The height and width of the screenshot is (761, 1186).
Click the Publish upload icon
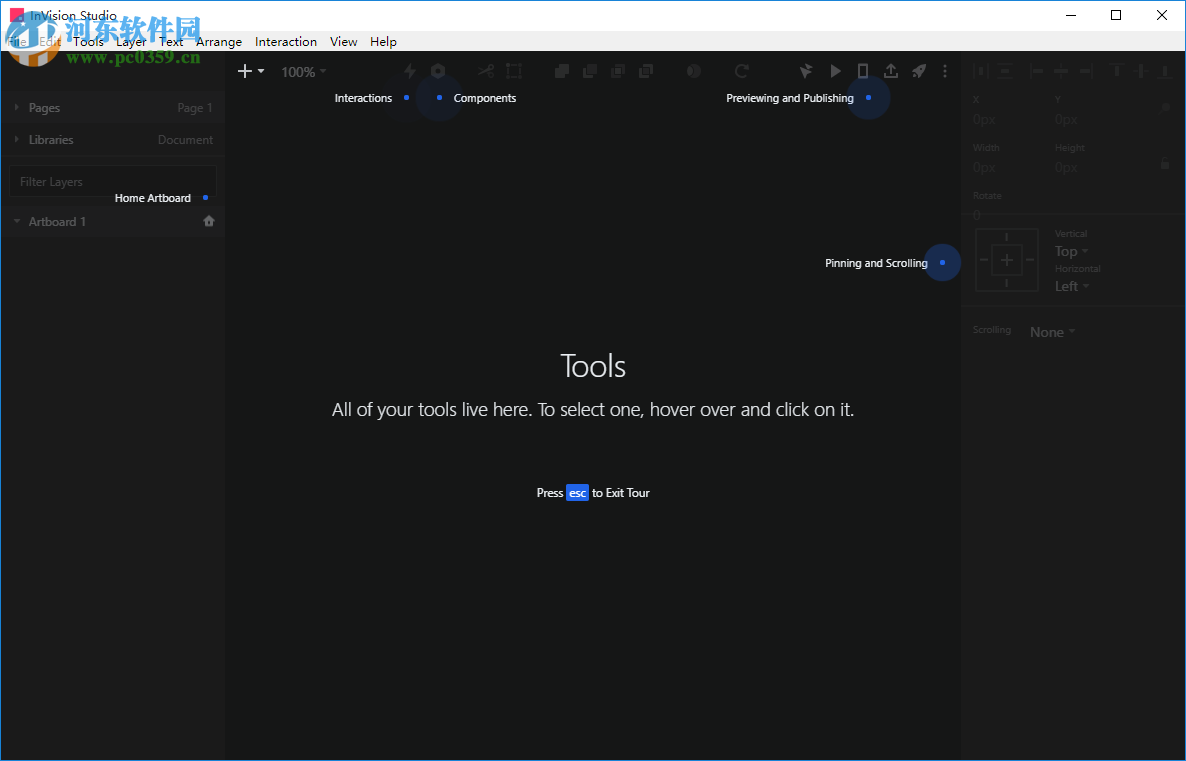[891, 71]
